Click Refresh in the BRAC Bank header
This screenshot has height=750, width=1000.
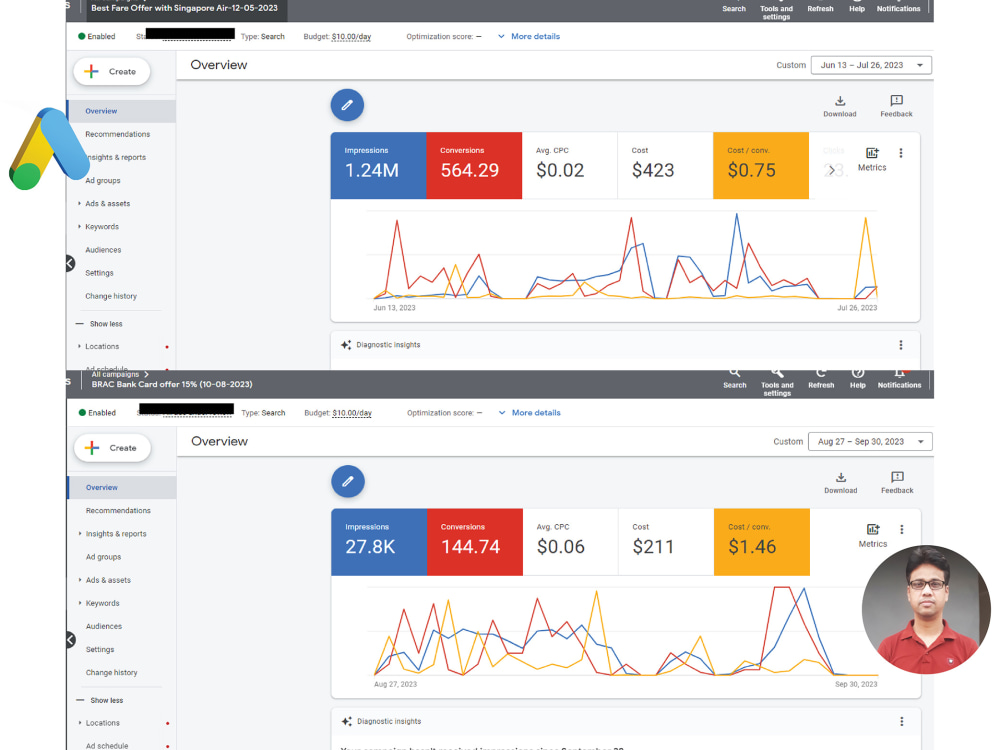821,378
